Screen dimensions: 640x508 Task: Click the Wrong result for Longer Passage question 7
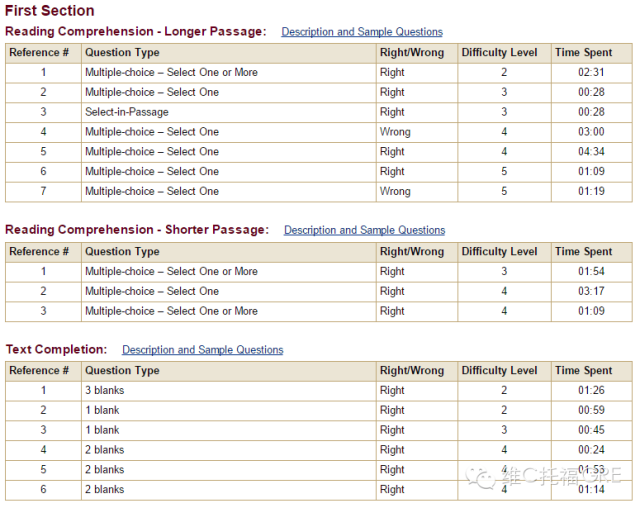(395, 191)
